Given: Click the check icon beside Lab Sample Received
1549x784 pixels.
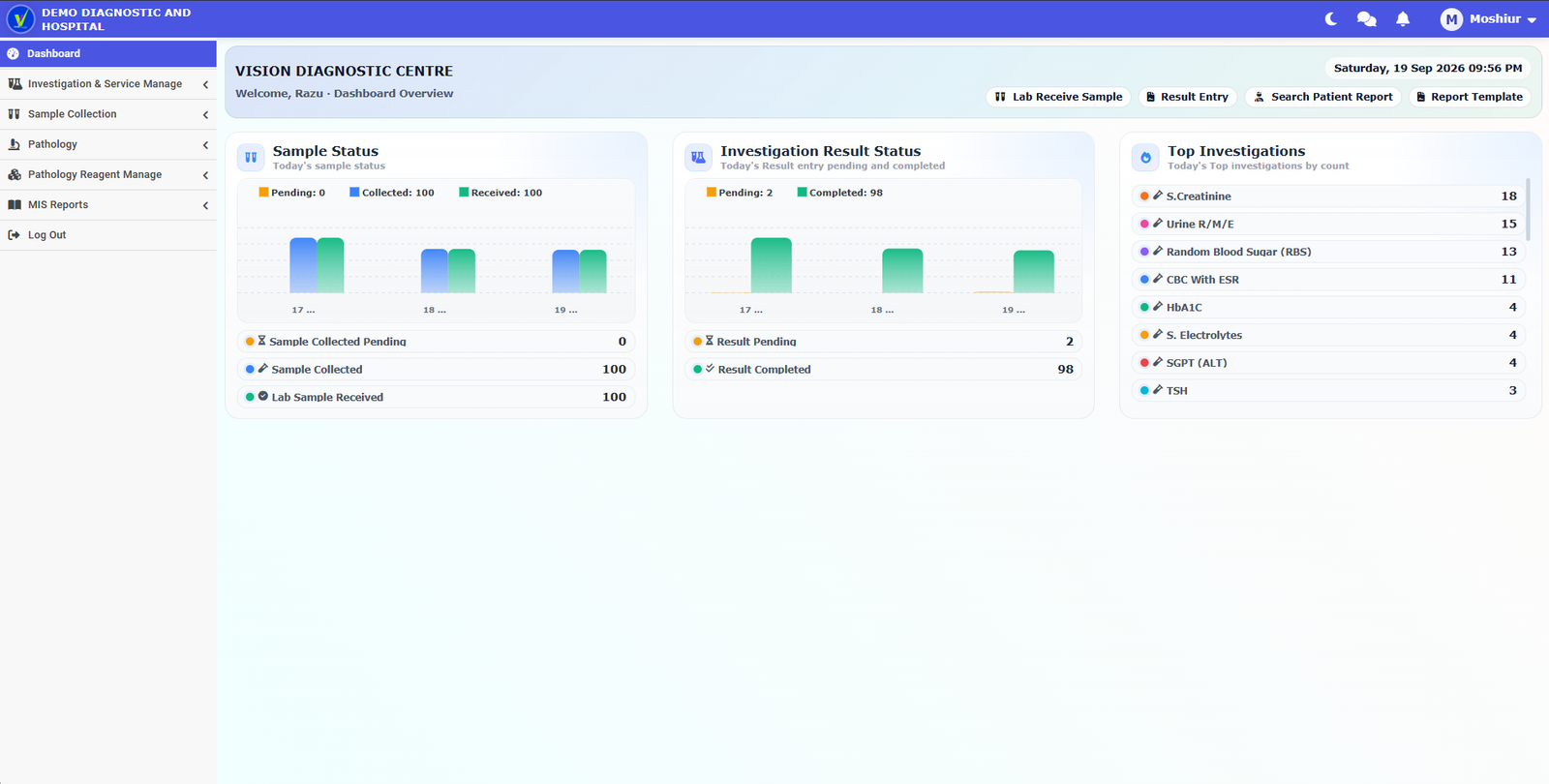Looking at the screenshot, I should pos(262,396).
